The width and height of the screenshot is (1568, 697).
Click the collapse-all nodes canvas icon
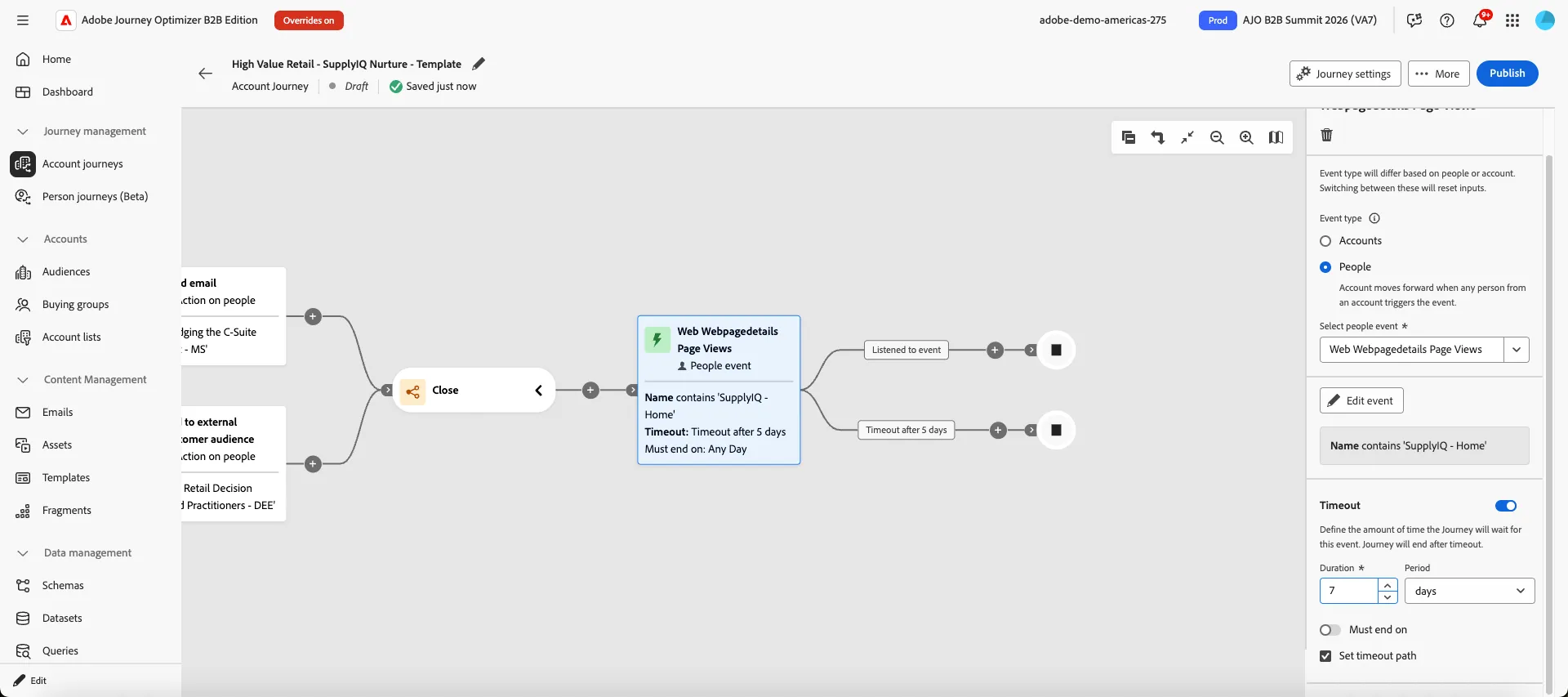pyautogui.click(x=1129, y=137)
